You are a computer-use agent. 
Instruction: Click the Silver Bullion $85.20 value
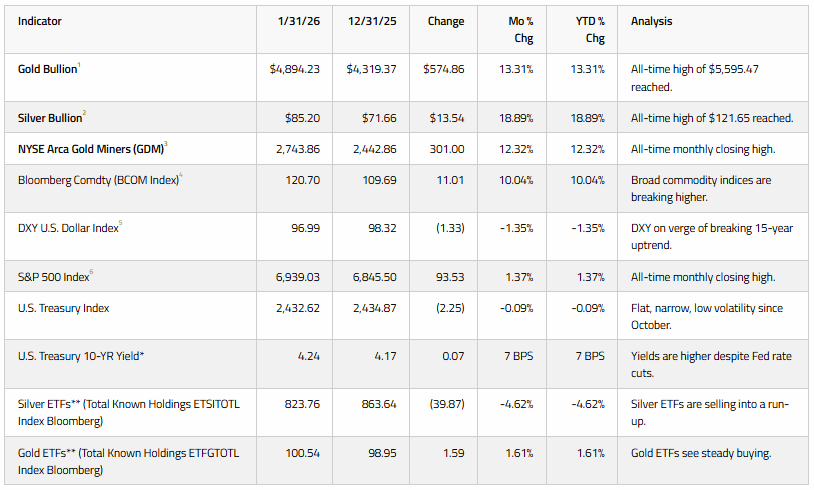point(303,118)
